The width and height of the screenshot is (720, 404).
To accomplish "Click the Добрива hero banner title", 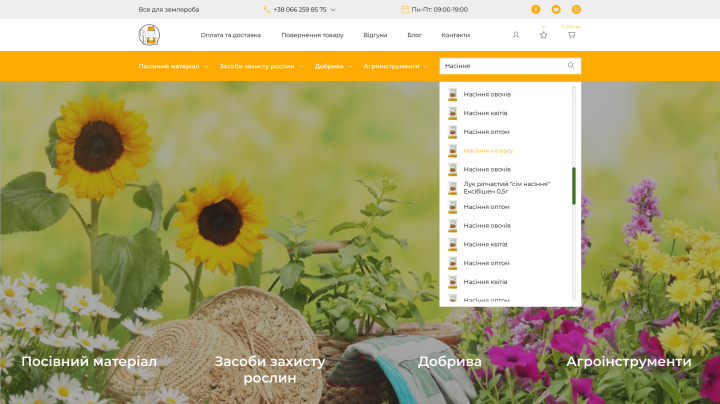I will tap(450, 361).
